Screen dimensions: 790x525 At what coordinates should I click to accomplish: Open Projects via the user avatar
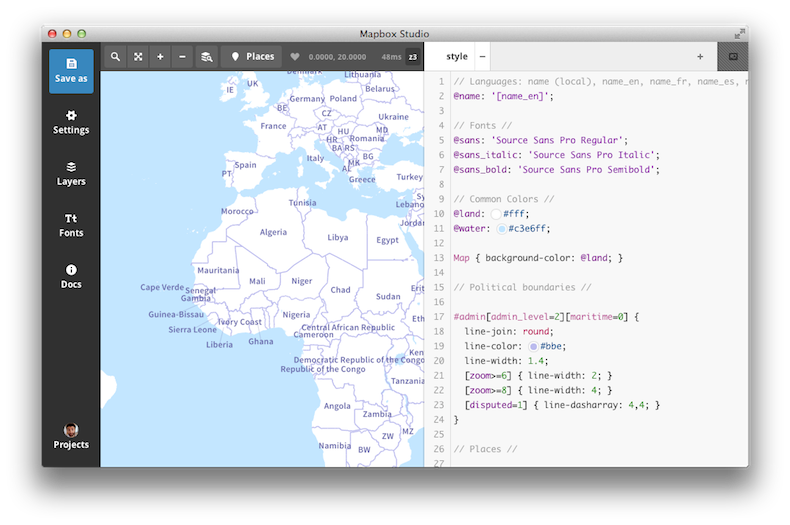(71, 436)
